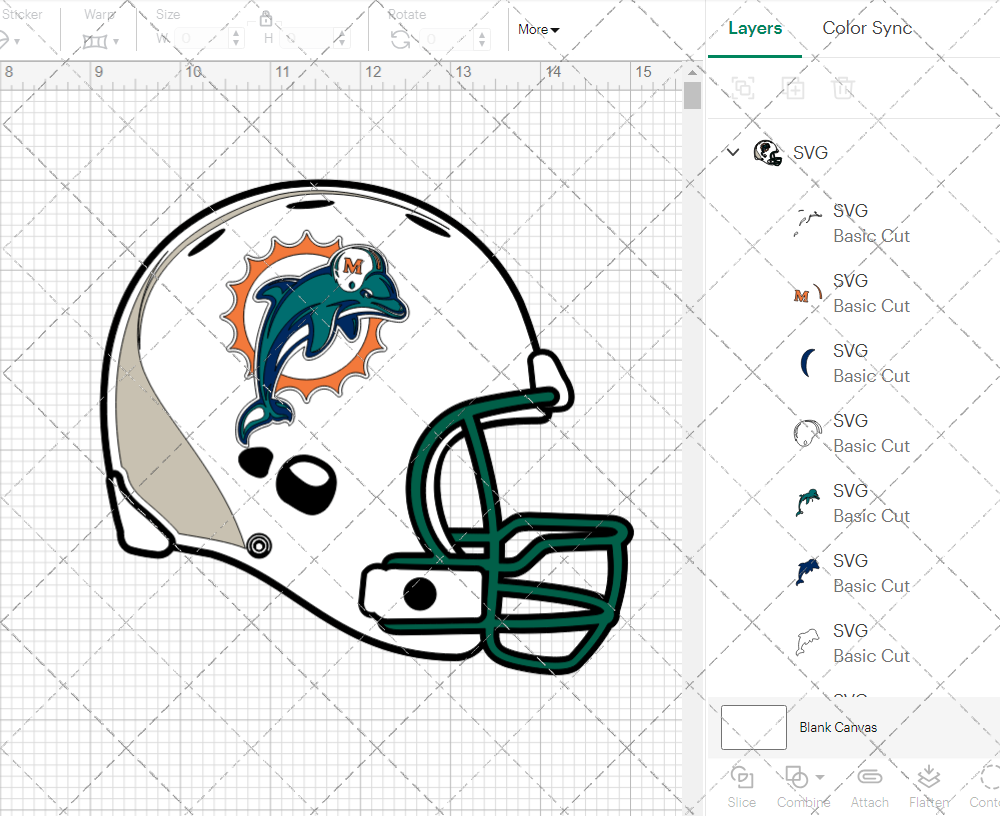
Task: Click the canvas vertical scrollbar thumb
Action: [x=693, y=97]
